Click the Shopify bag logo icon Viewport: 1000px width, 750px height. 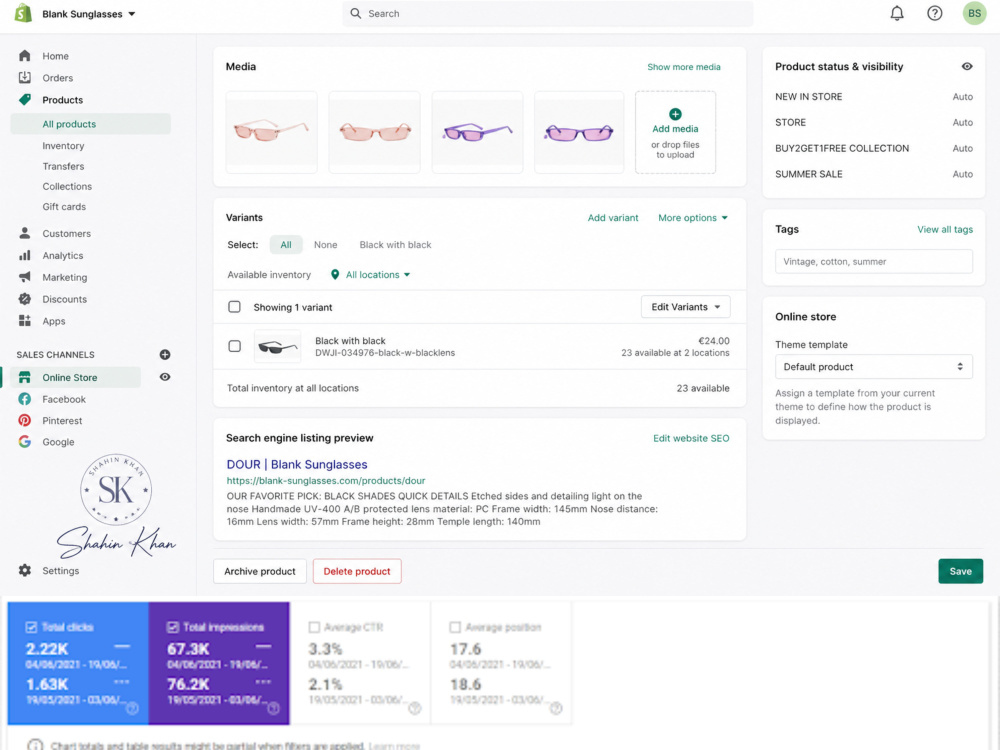[x=24, y=13]
